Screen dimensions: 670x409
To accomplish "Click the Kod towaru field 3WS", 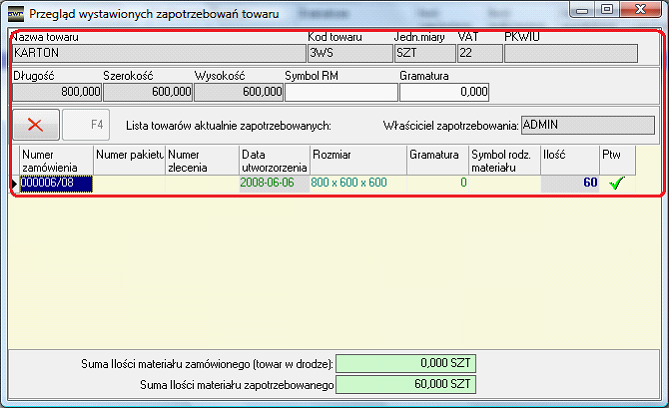I will (x=347, y=53).
